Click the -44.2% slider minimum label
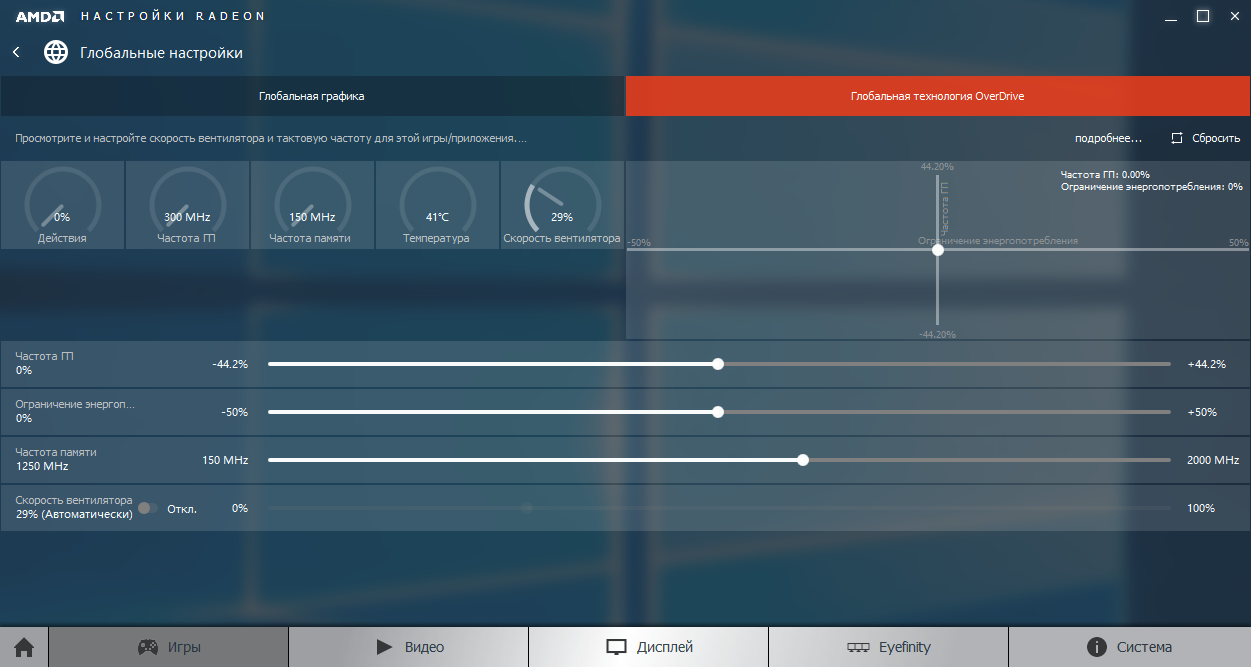Image resolution: width=1251 pixels, height=667 pixels. (x=230, y=364)
